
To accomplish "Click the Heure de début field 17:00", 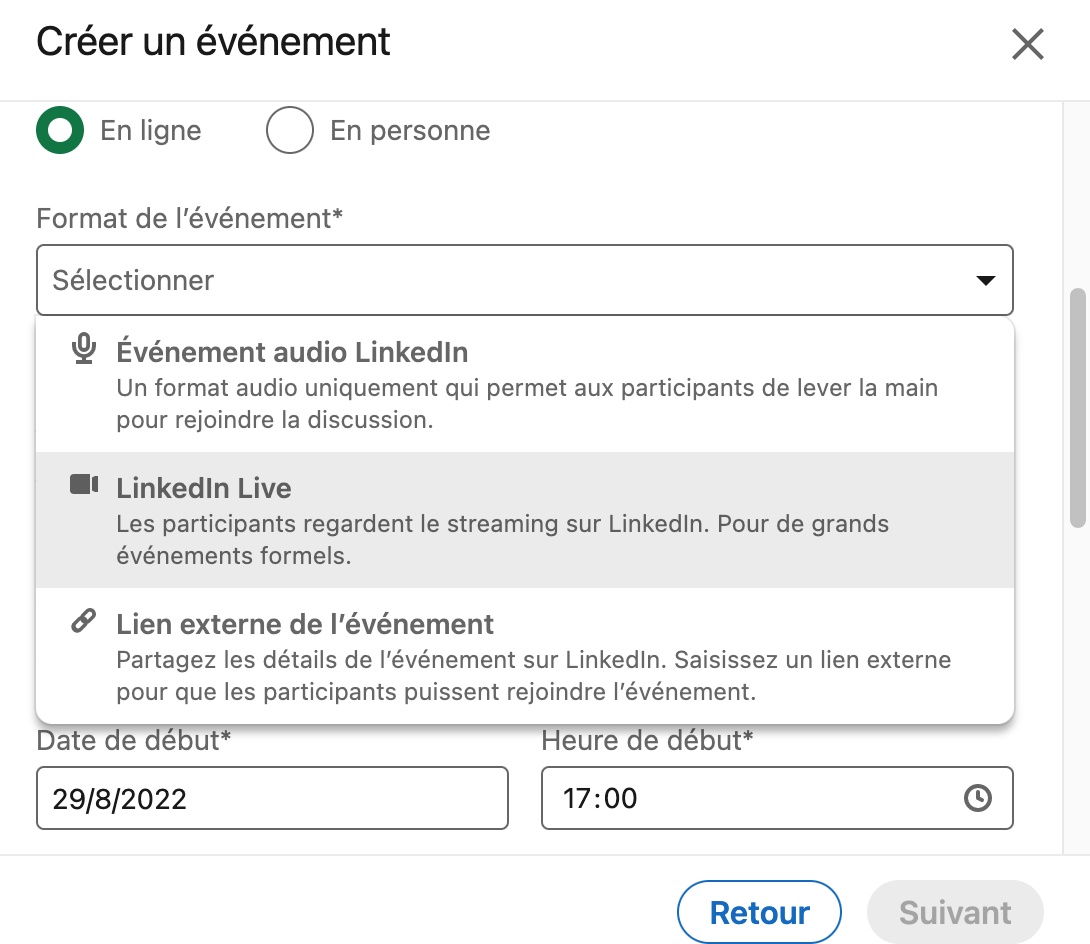I will click(777, 798).
